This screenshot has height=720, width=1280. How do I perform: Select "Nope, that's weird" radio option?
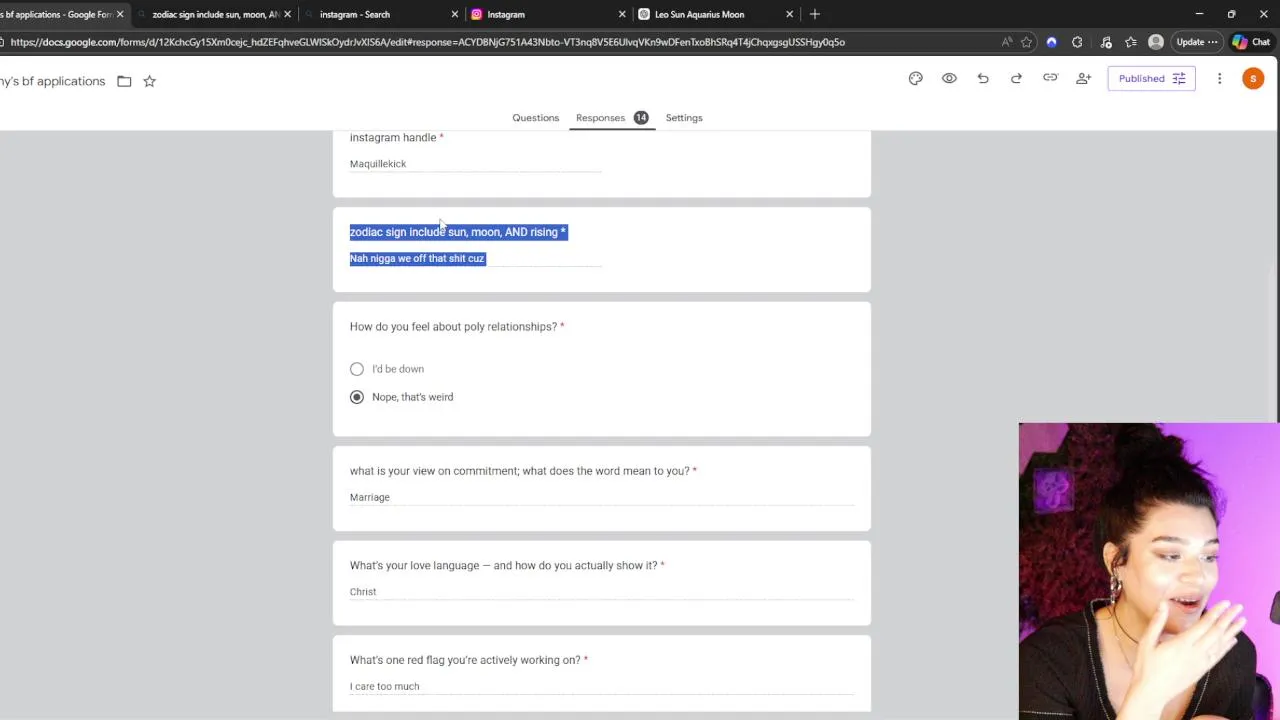click(x=357, y=397)
